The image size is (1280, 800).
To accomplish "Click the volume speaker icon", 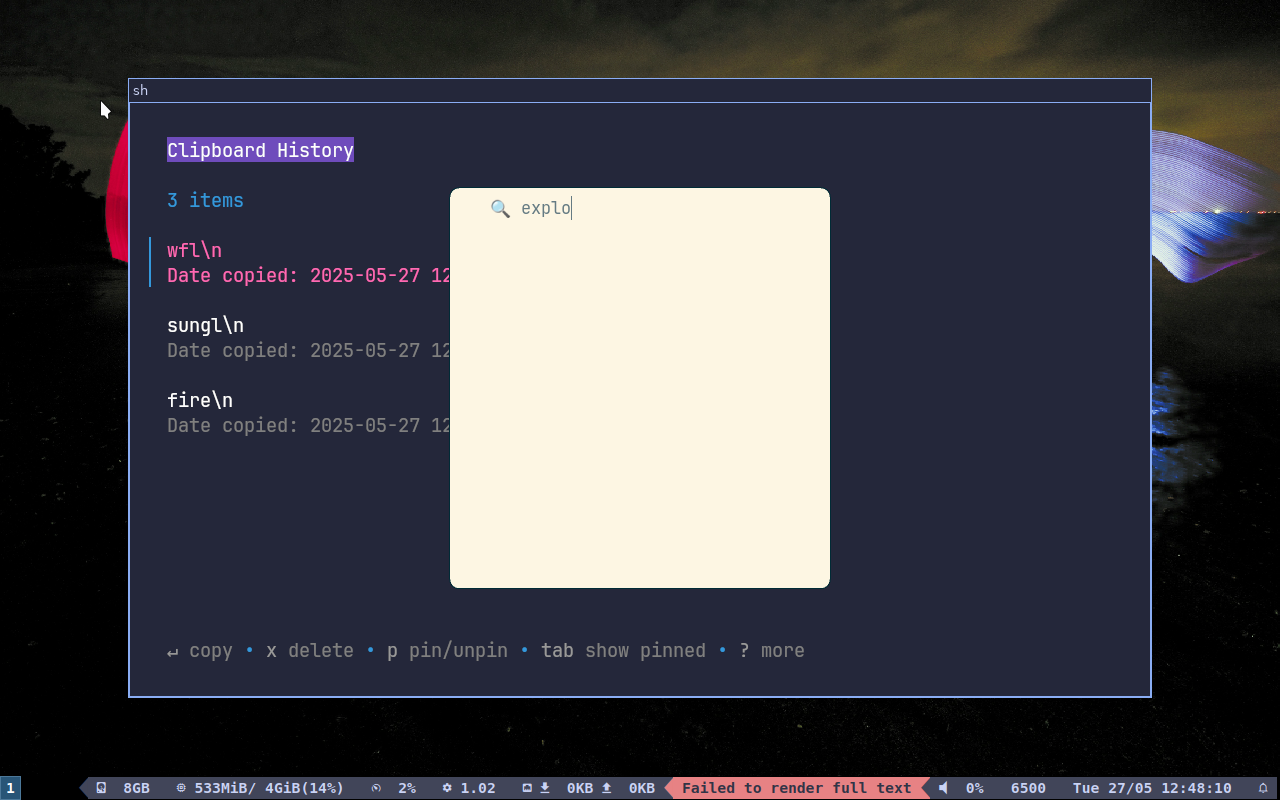I will [943, 788].
